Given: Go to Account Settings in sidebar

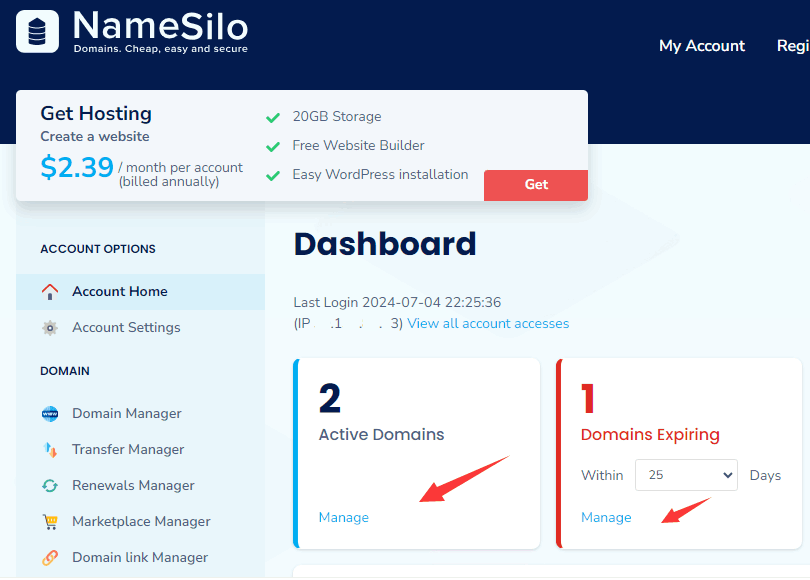Looking at the screenshot, I should pyautogui.click(x=126, y=328).
